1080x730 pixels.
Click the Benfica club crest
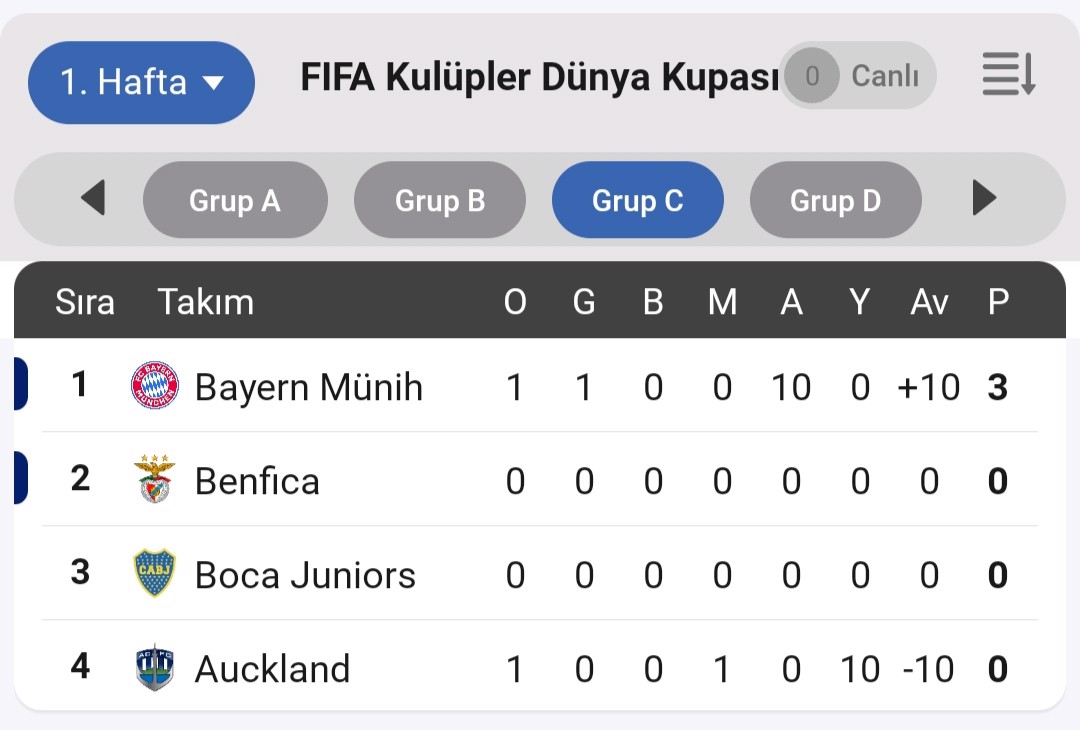tap(154, 479)
